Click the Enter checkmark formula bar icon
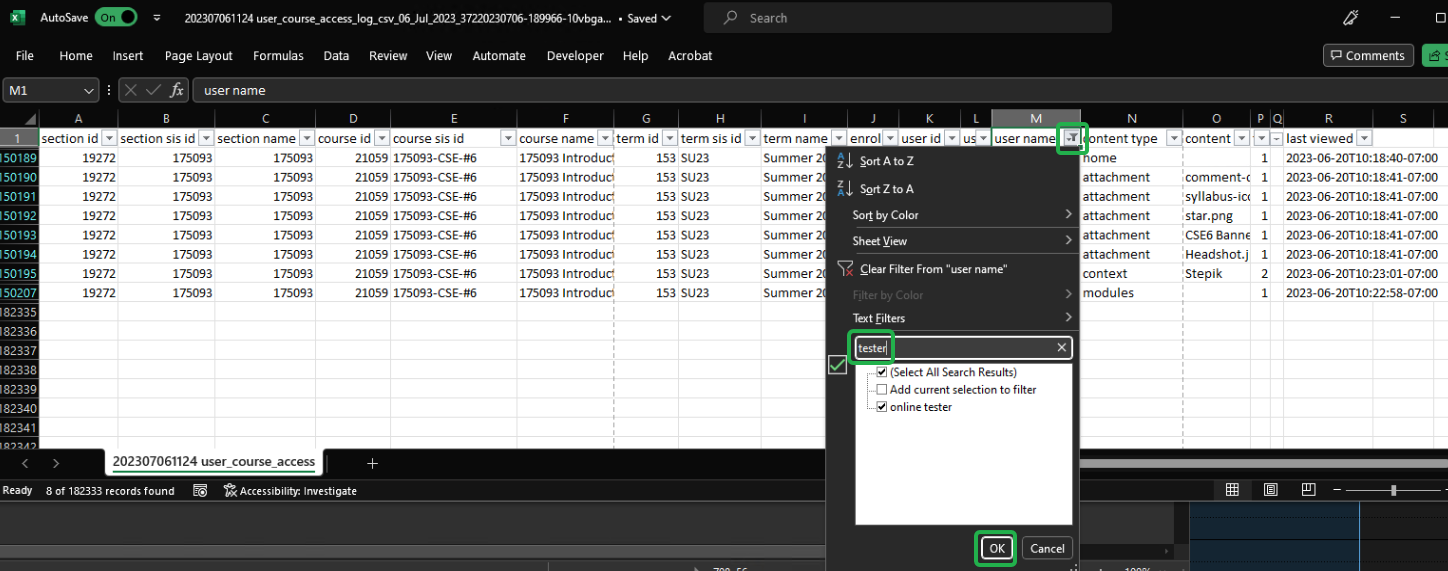The width and height of the screenshot is (1448, 571). point(154,90)
